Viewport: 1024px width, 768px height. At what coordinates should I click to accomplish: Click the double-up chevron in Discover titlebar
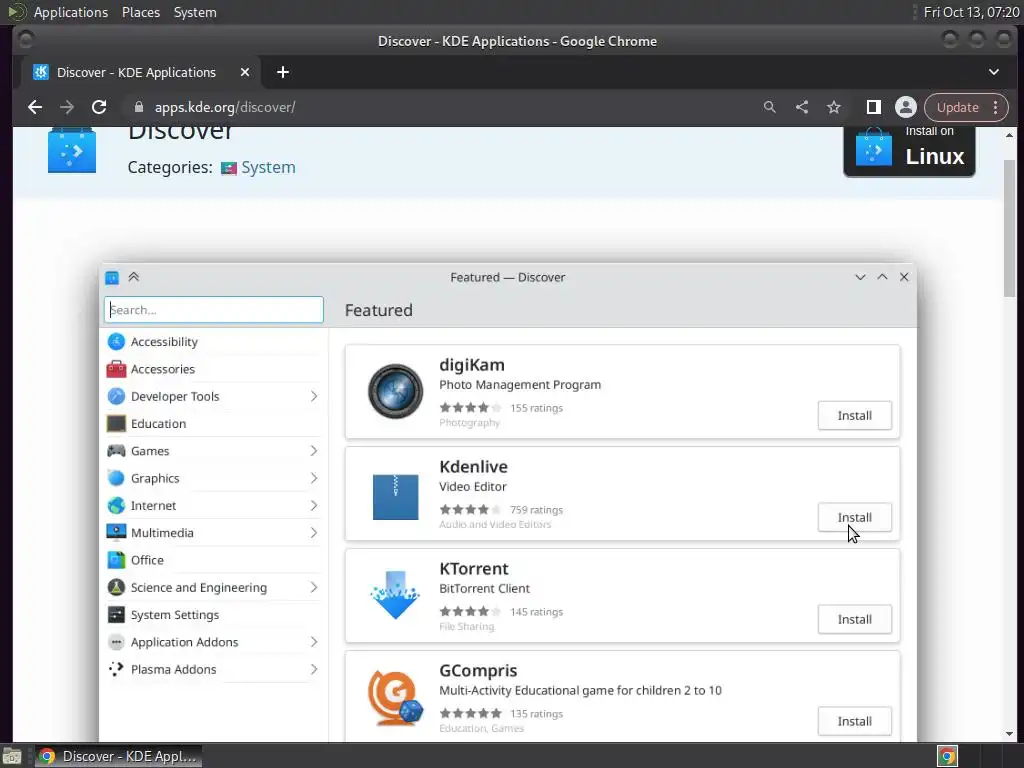134,277
